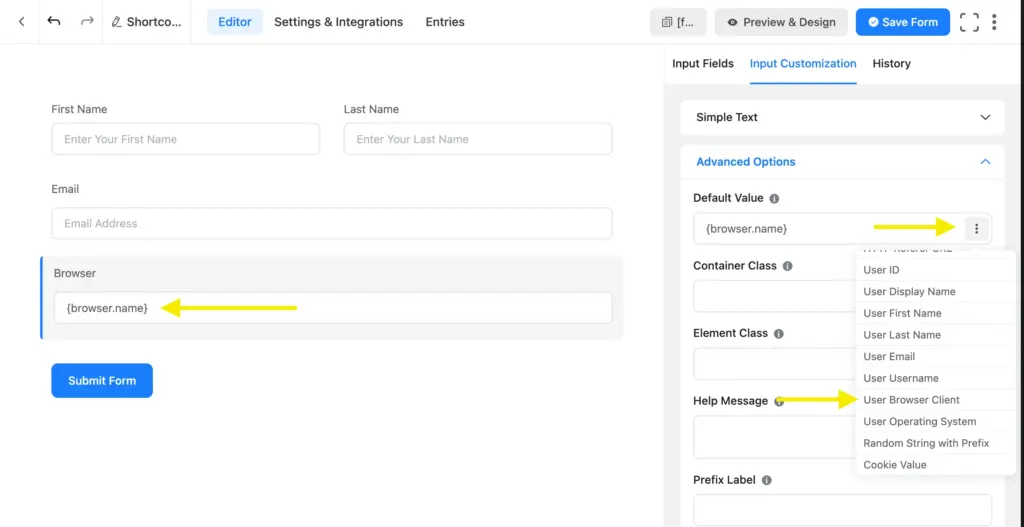Select the Browser field input

333,308
